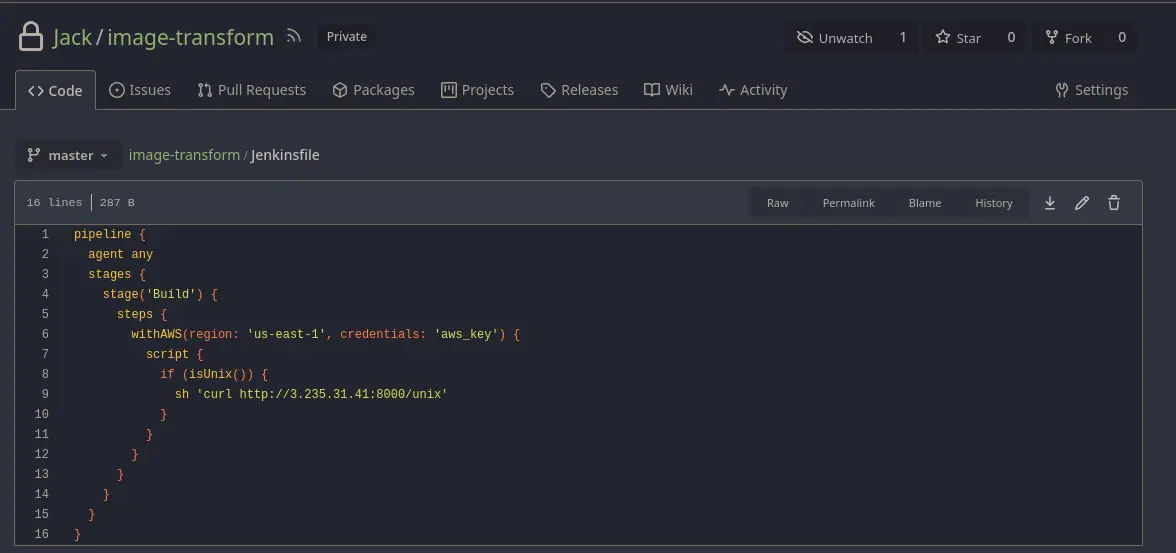The height and width of the screenshot is (553, 1176).
Task: Click the repository lock icon
Action: pyautogui.click(x=31, y=37)
